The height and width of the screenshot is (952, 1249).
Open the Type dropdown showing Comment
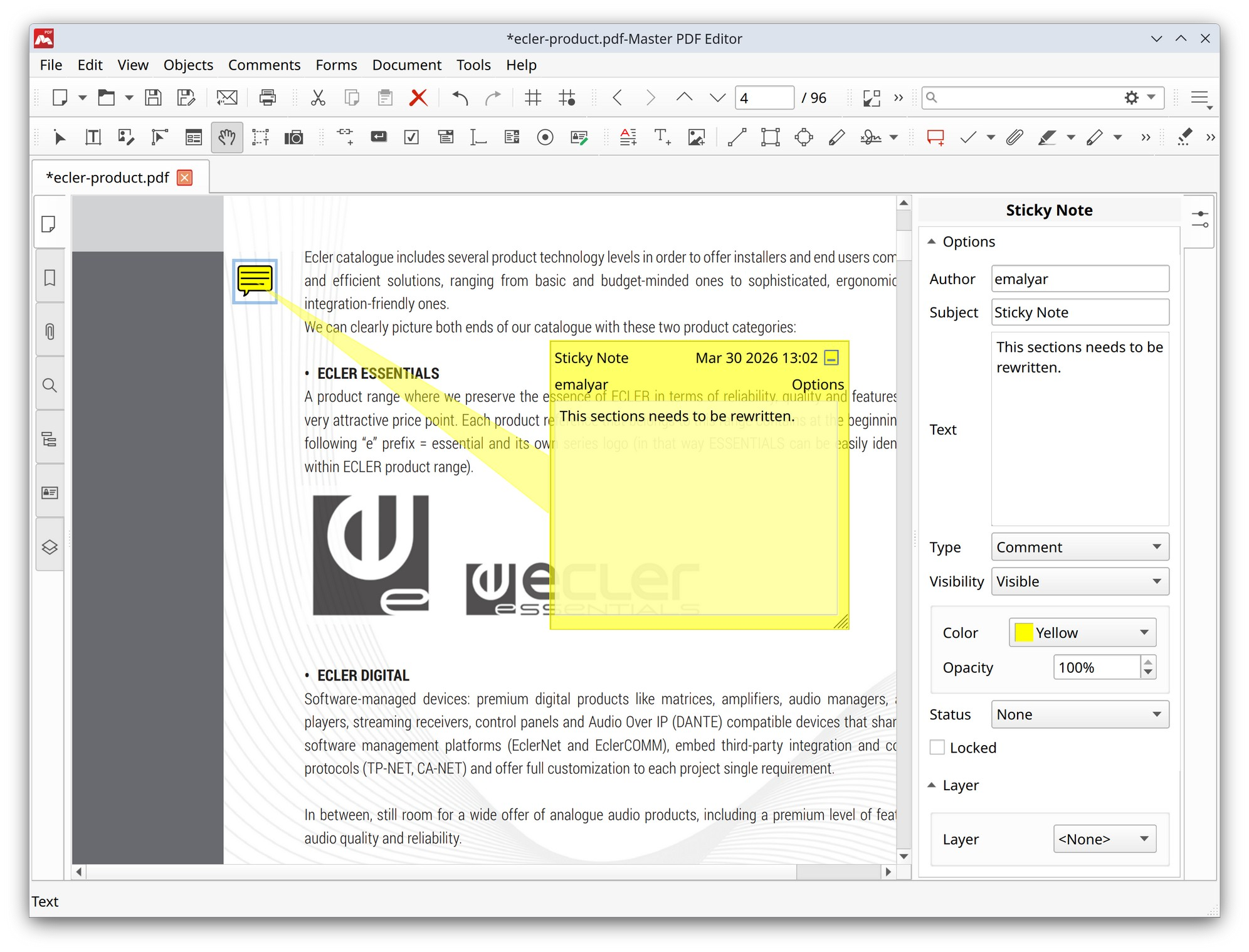pyautogui.click(x=1080, y=547)
